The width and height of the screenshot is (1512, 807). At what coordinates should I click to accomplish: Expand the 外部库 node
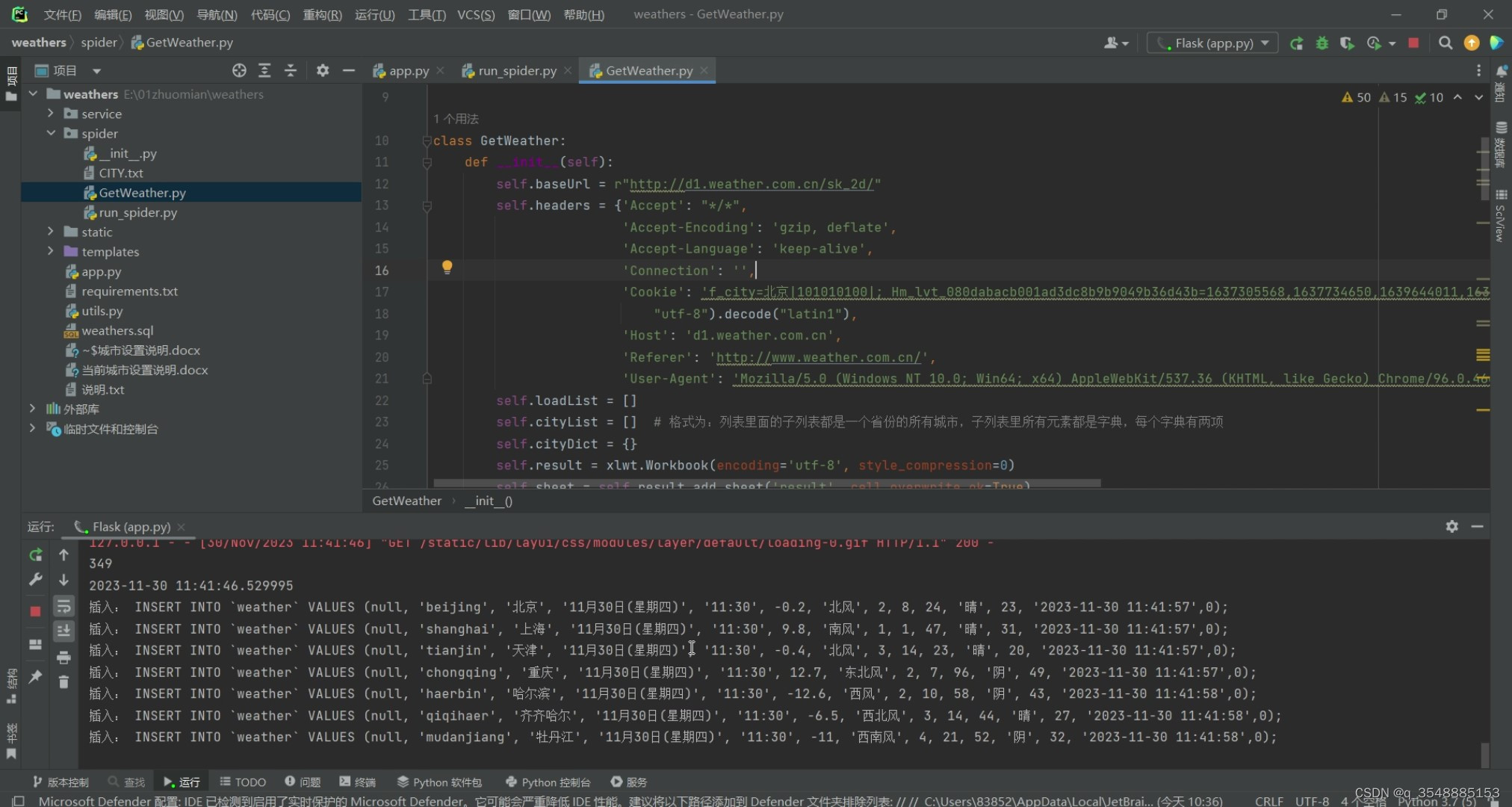(x=32, y=409)
